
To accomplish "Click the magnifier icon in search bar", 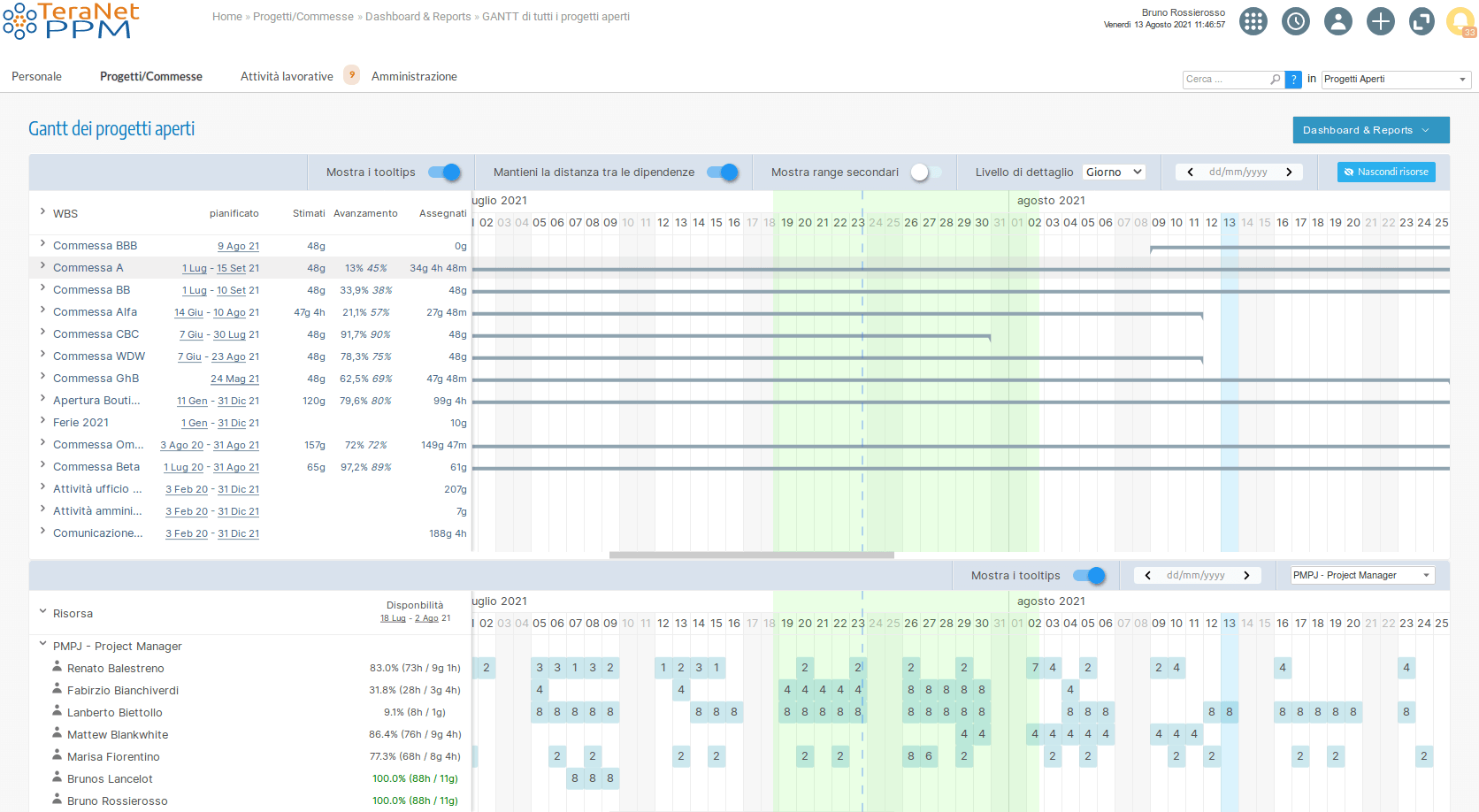I will click(1274, 79).
